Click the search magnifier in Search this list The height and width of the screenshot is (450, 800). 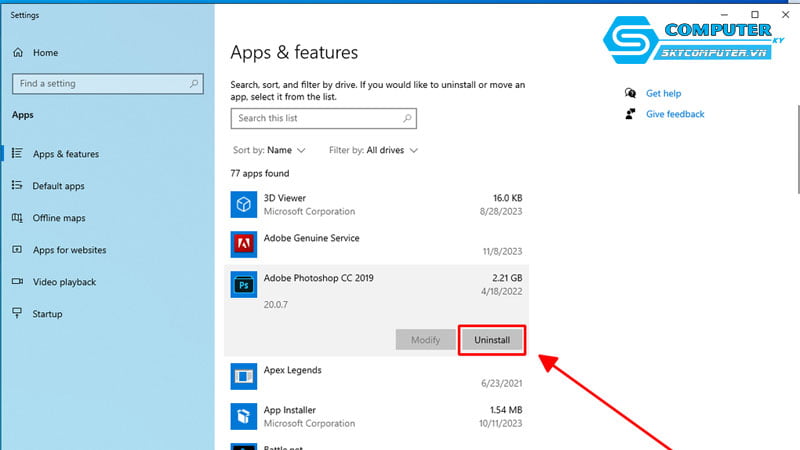pos(405,118)
